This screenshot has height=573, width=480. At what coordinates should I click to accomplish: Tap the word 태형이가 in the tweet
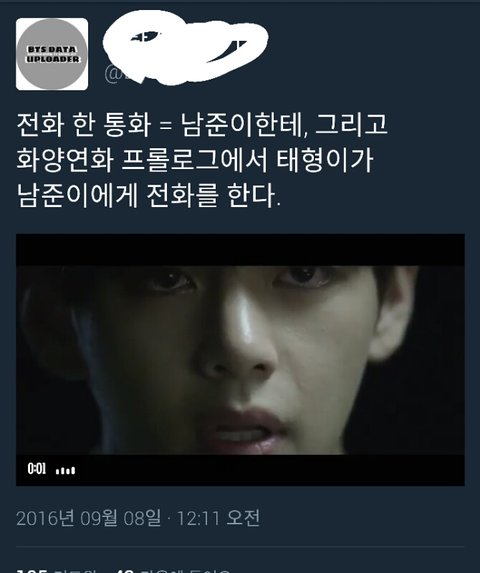[325, 160]
